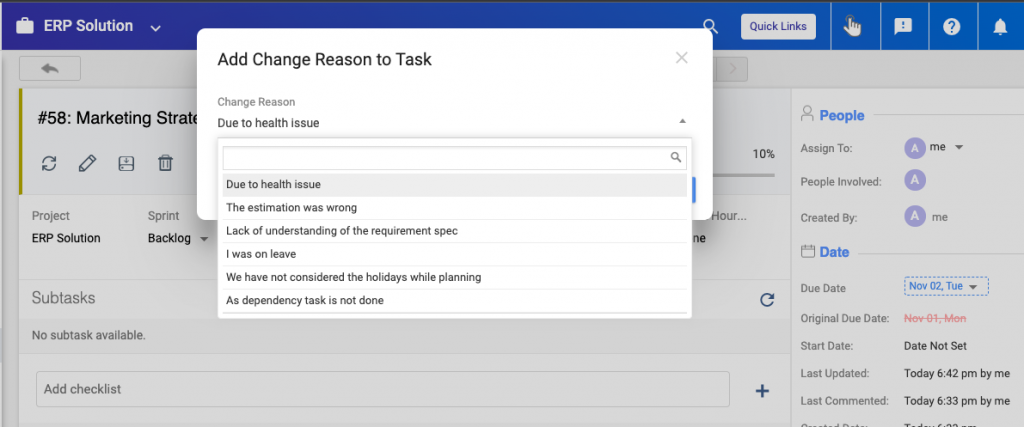
Task: Click the change reason search field
Action: (445, 158)
